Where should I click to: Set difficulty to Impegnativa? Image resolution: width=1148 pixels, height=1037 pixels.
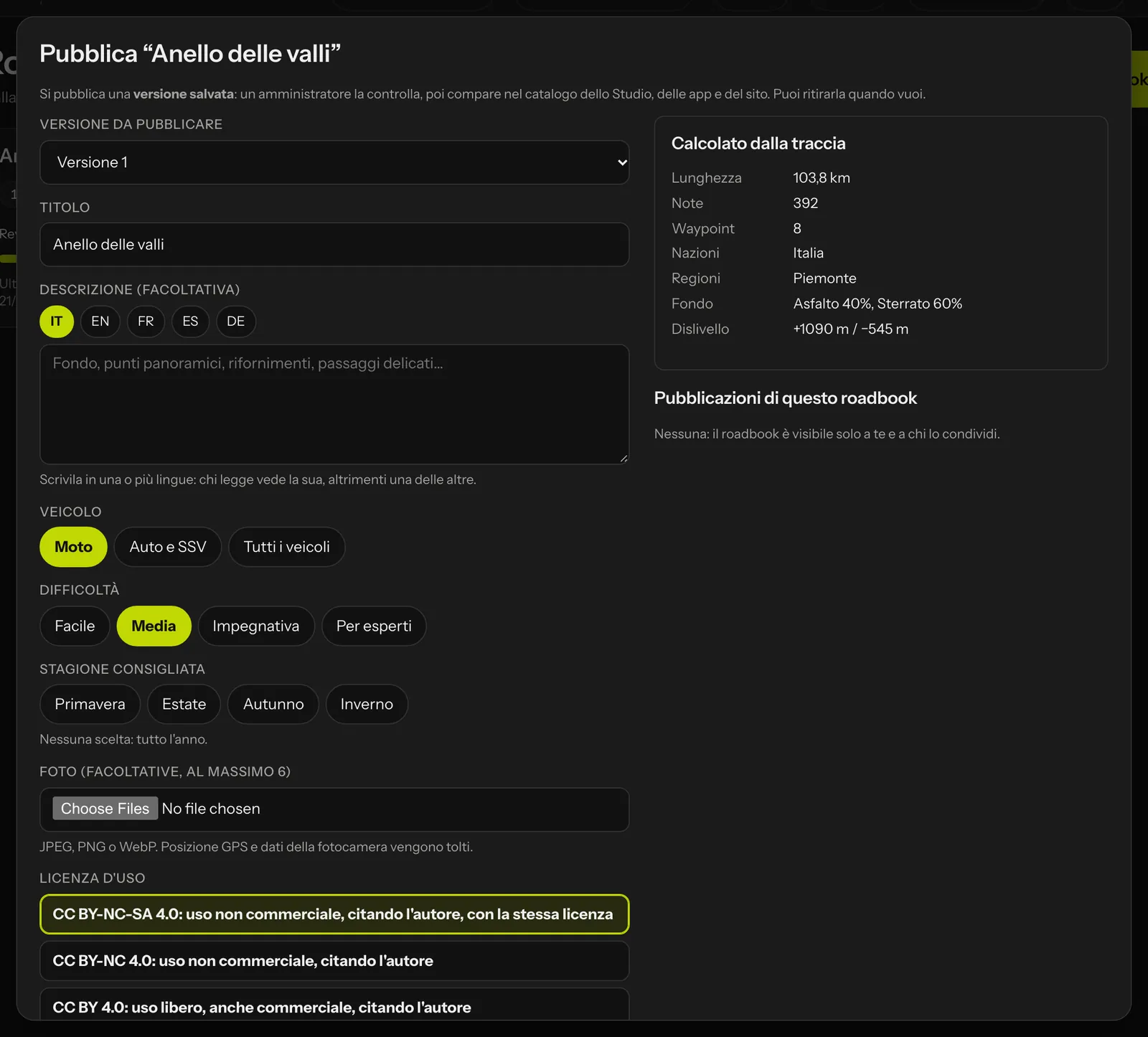tap(256, 626)
